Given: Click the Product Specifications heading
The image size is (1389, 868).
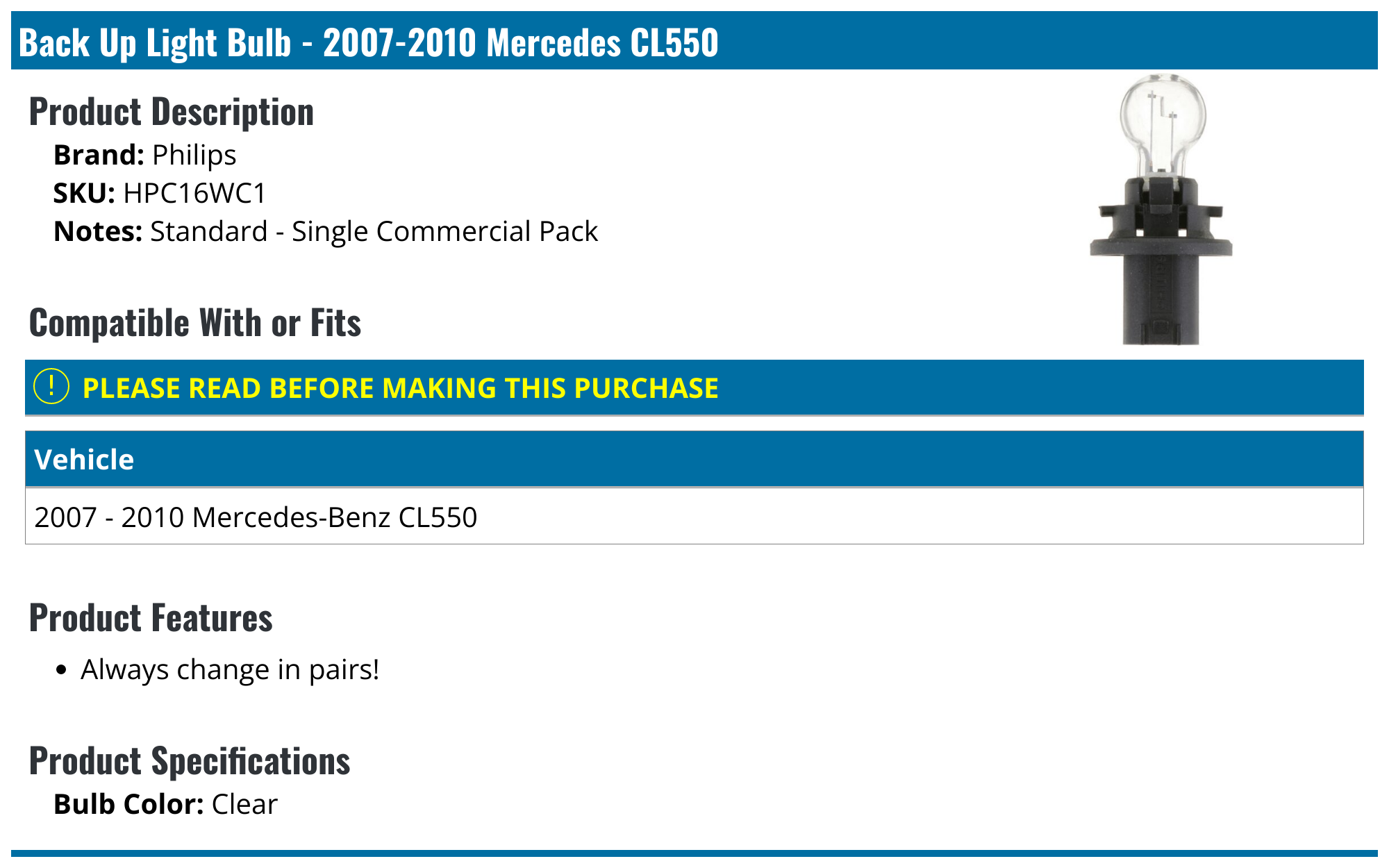Looking at the screenshot, I should (x=190, y=761).
